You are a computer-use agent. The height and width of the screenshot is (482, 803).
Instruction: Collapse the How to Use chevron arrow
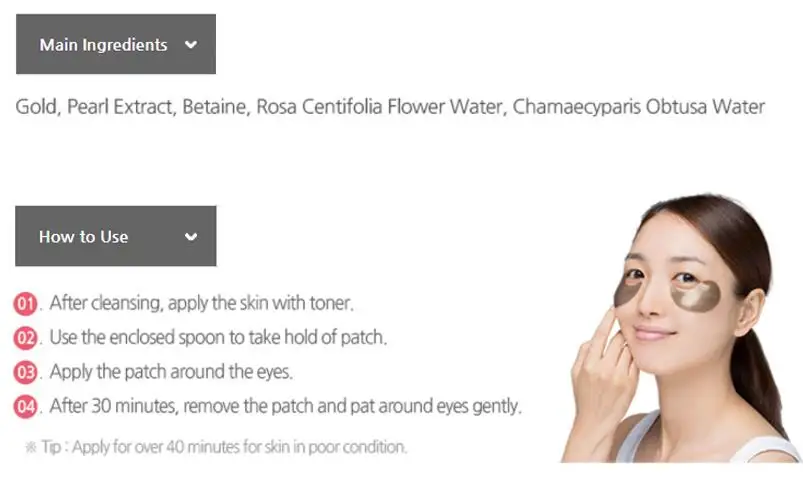[191, 237]
